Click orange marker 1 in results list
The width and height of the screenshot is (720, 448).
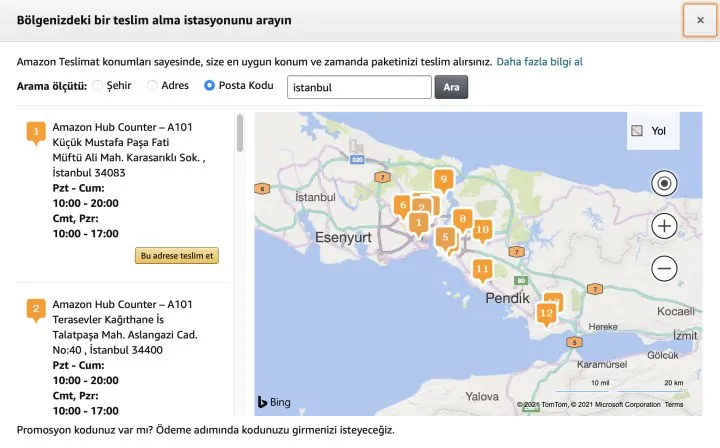[36, 133]
